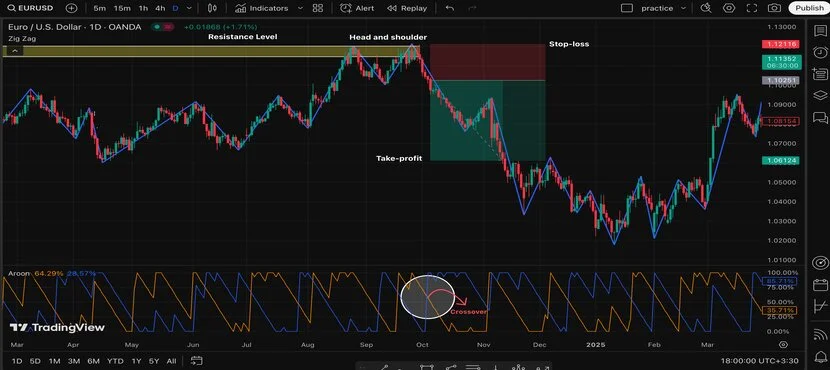Image resolution: width=830 pixels, height=370 pixels.
Task: Click the Publish button
Action: click(809, 8)
